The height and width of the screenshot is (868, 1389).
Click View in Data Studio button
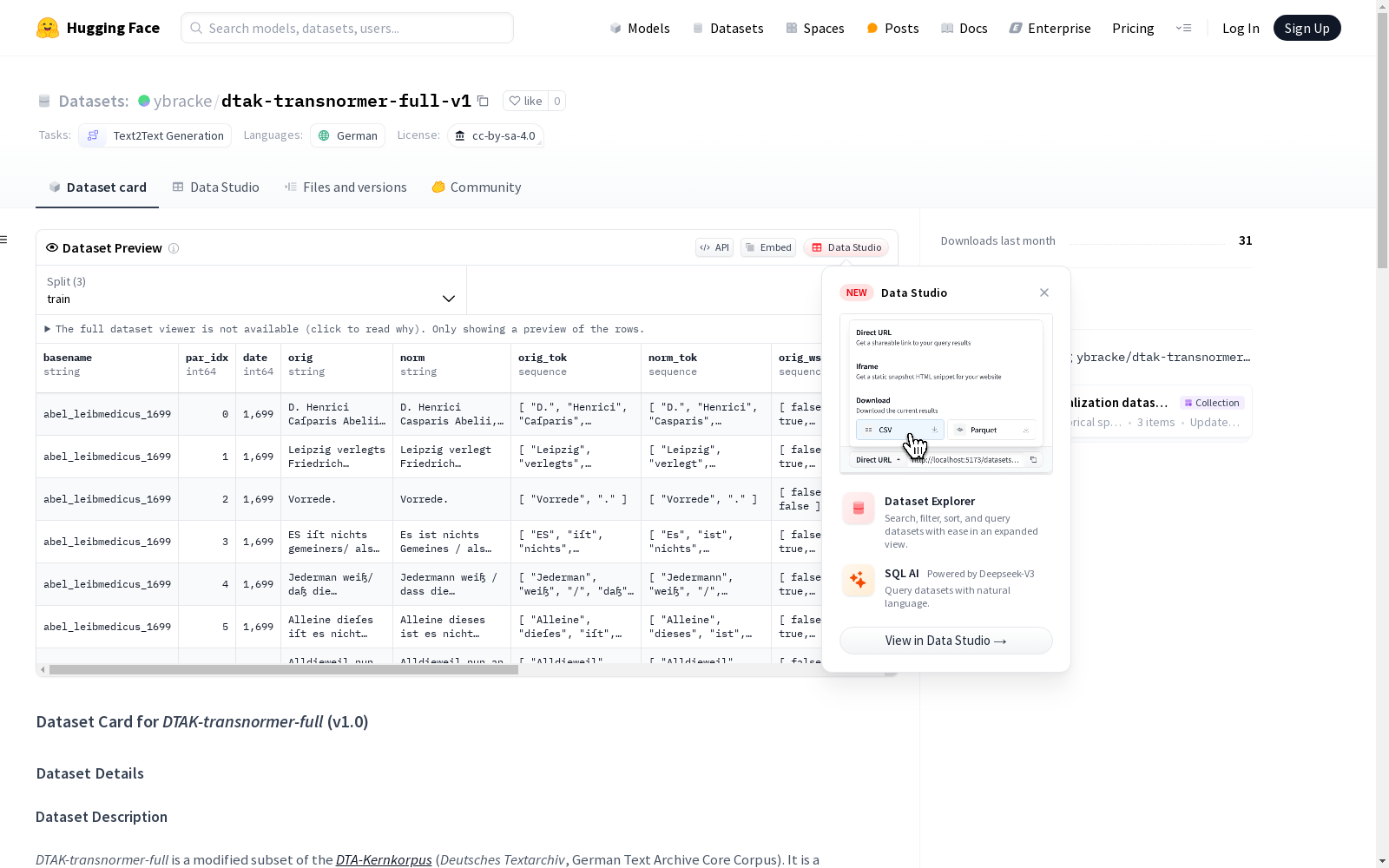(x=946, y=641)
